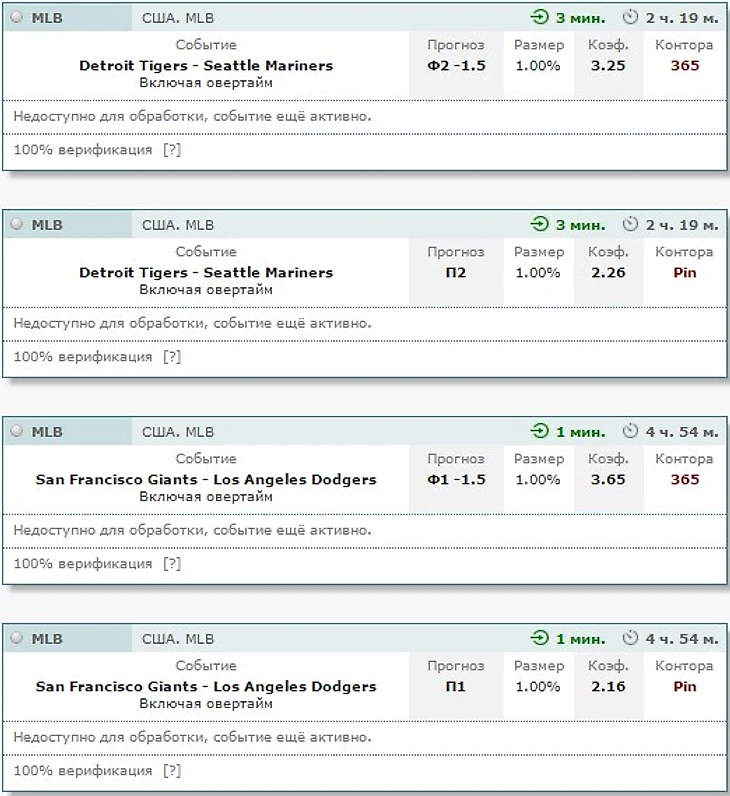Click clock icon in Giants П1 card

click(630, 639)
